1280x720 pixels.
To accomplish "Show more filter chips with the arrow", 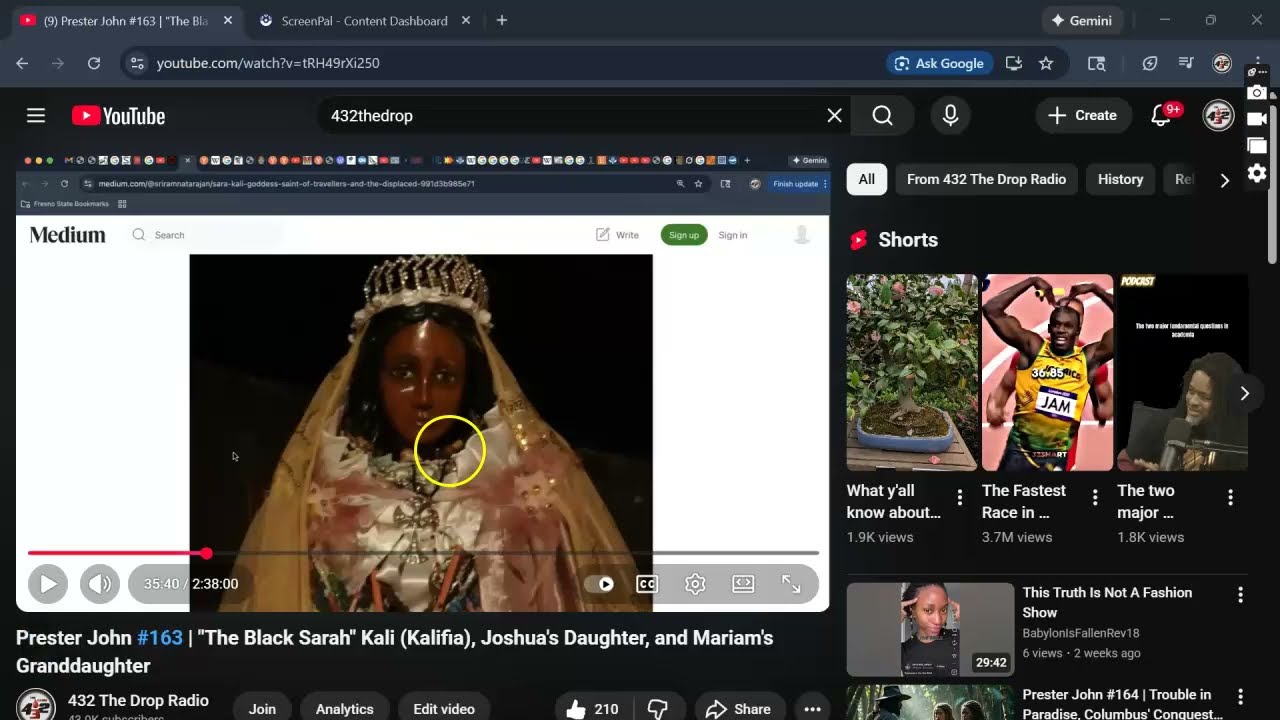I will pyautogui.click(x=1225, y=180).
